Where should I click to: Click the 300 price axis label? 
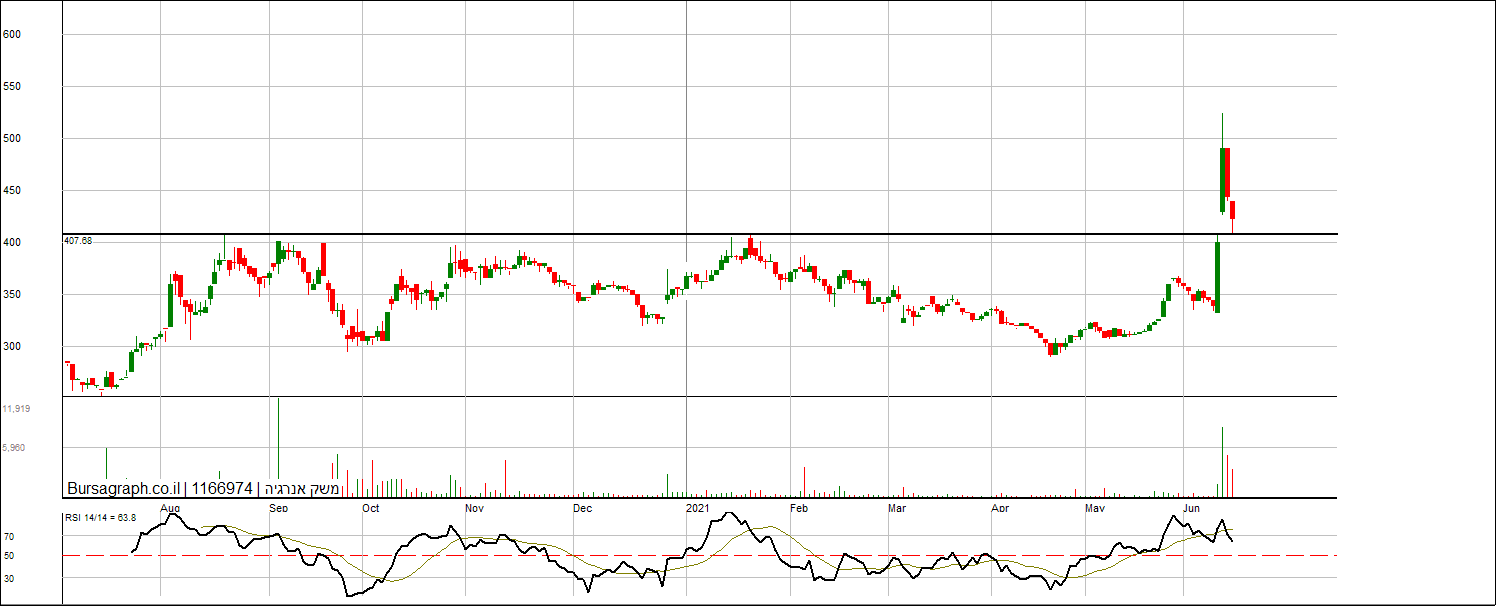click(12, 347)
